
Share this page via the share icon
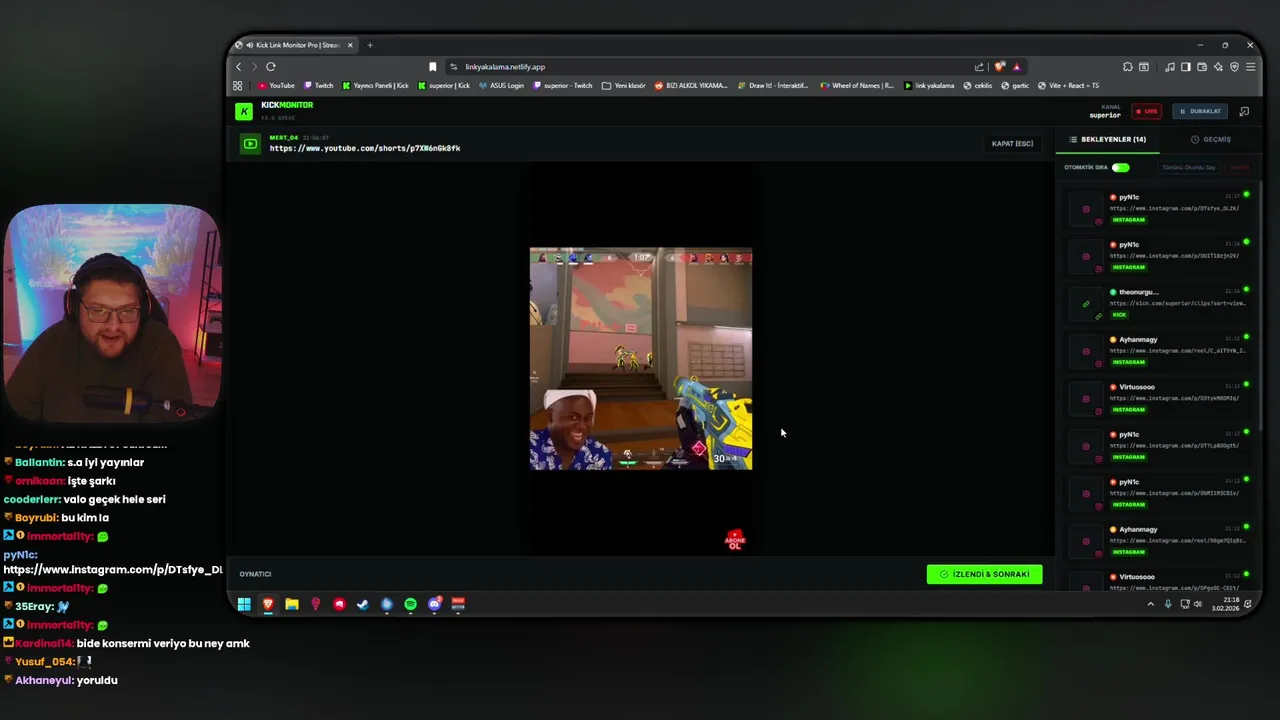click(x=979, y=67)
